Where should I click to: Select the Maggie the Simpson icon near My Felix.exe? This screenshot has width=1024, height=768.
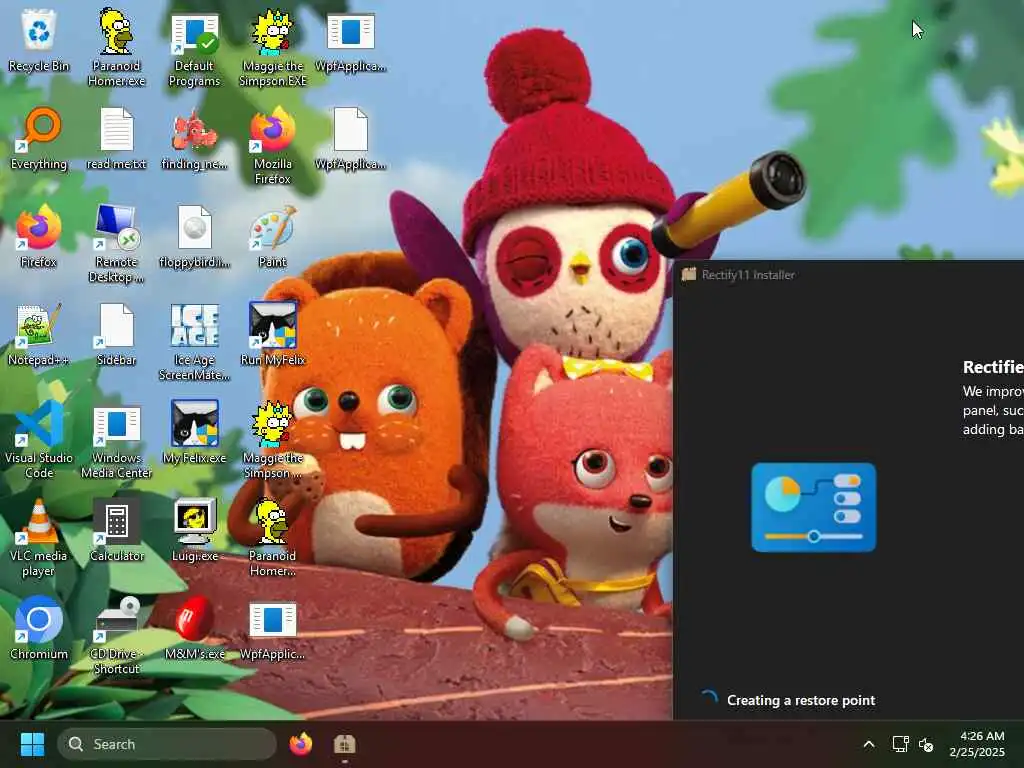point(272,439)
